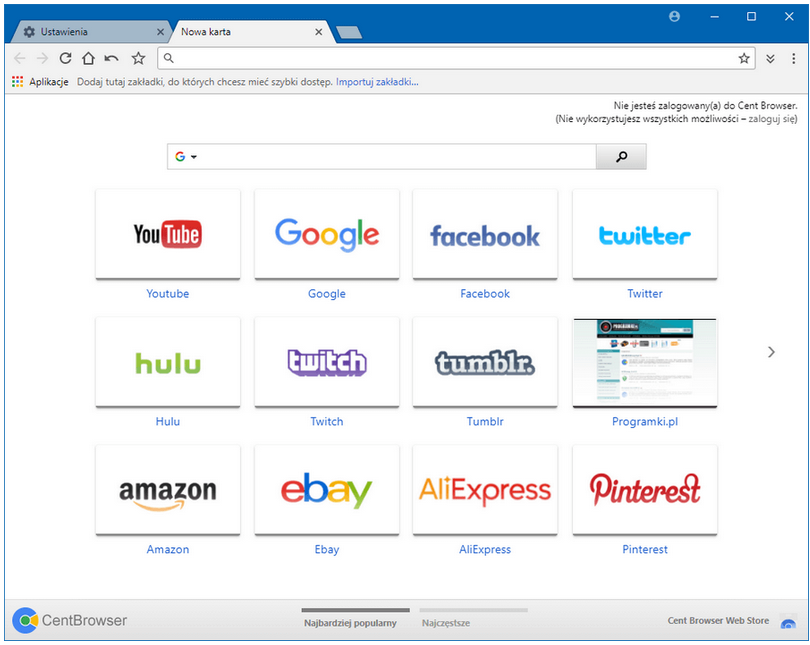The image size is (810, 645).
Task: Open the twitter logo tile
Action: click(x=645, y=234)
